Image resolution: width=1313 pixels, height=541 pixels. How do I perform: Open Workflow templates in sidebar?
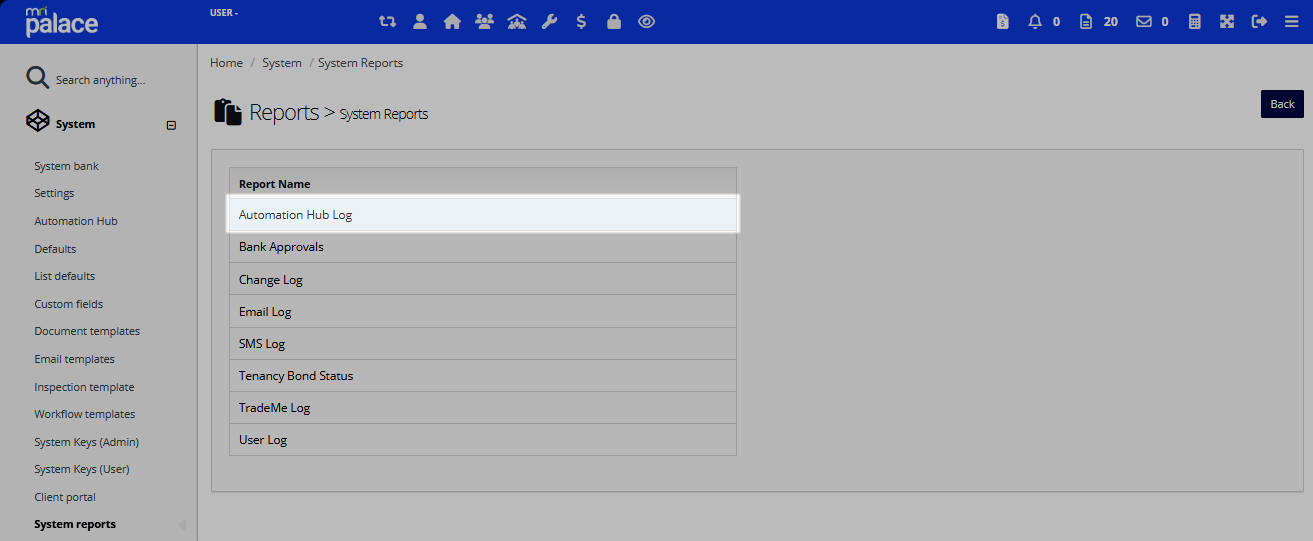[x=85, y=414]
